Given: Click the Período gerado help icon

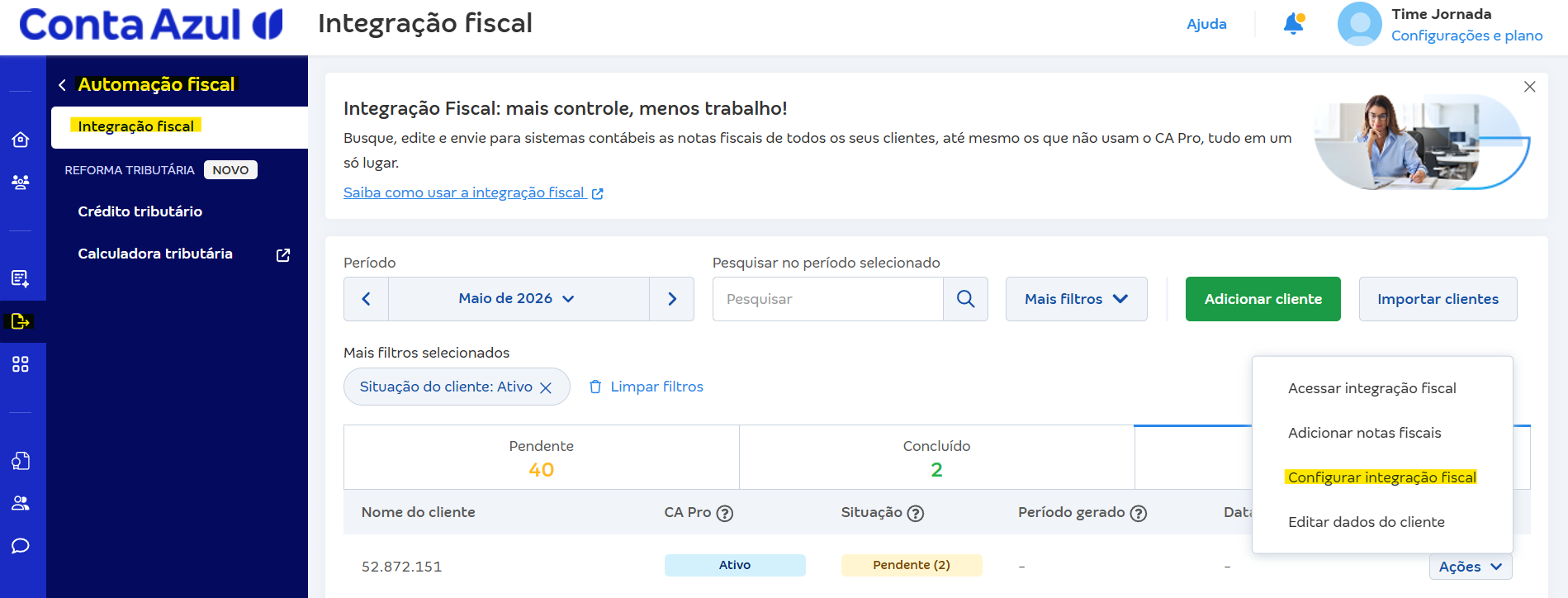Looking at the screenshot, I should [1138, 513].
